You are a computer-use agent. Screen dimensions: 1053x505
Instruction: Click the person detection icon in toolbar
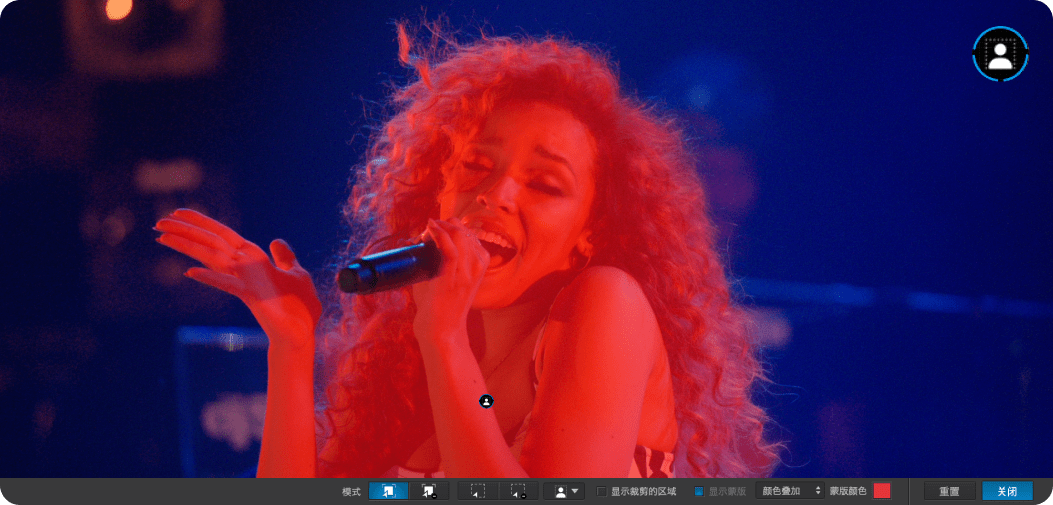(x=560, y=491)
